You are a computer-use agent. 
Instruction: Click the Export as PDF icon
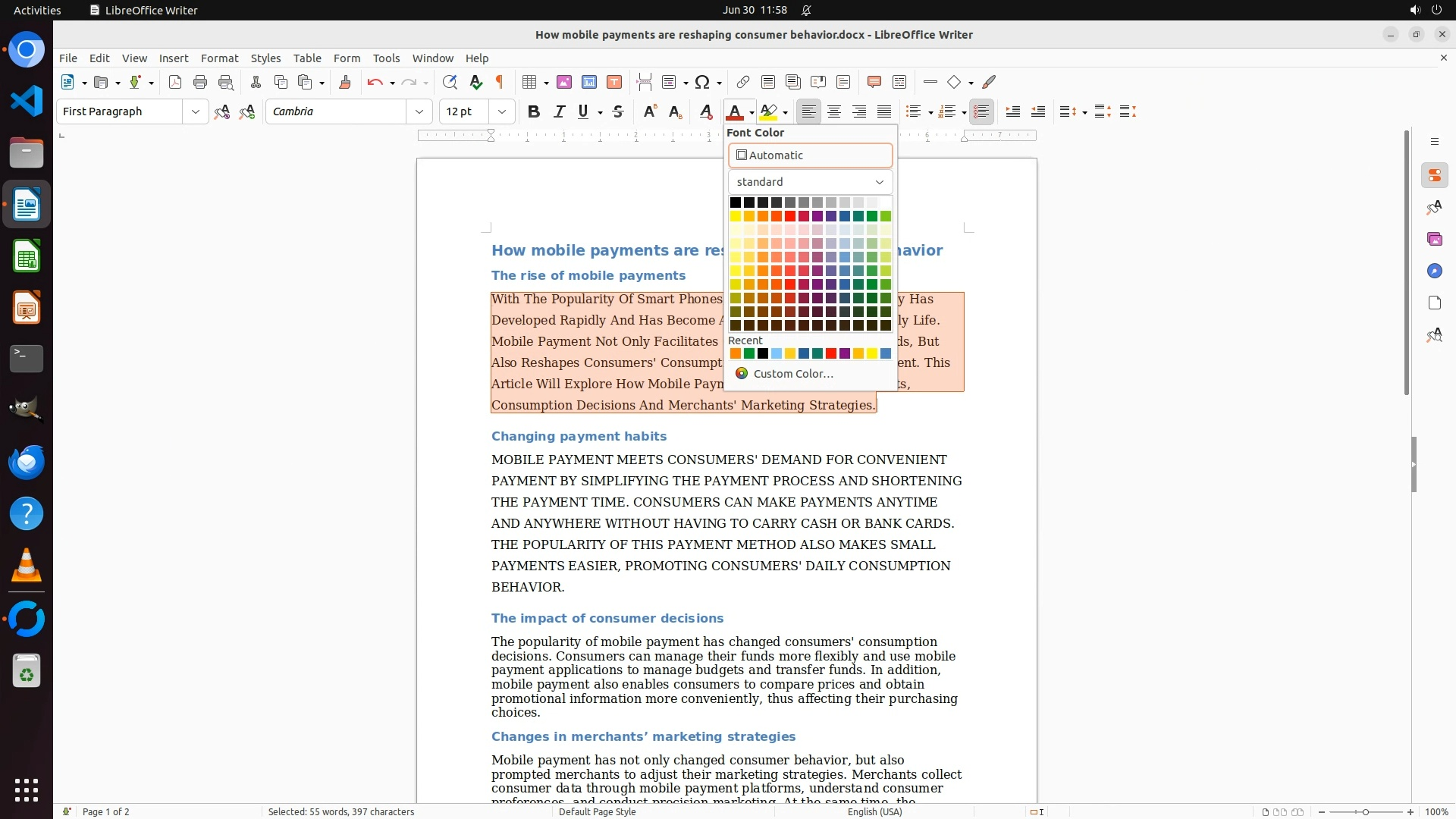click(175, 82)
